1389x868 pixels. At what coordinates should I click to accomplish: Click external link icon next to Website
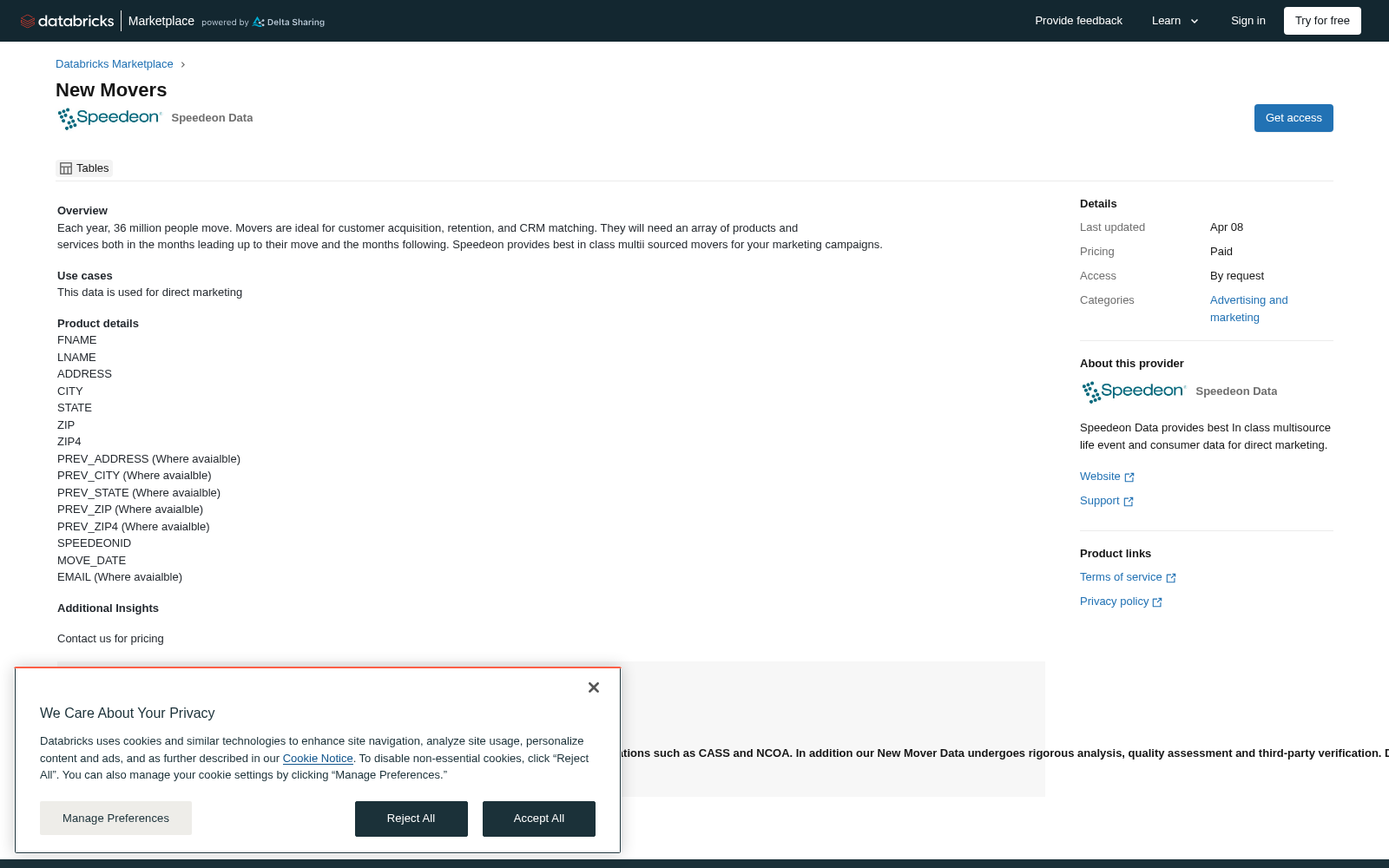pyautogui.click(x=1129, y=477)
